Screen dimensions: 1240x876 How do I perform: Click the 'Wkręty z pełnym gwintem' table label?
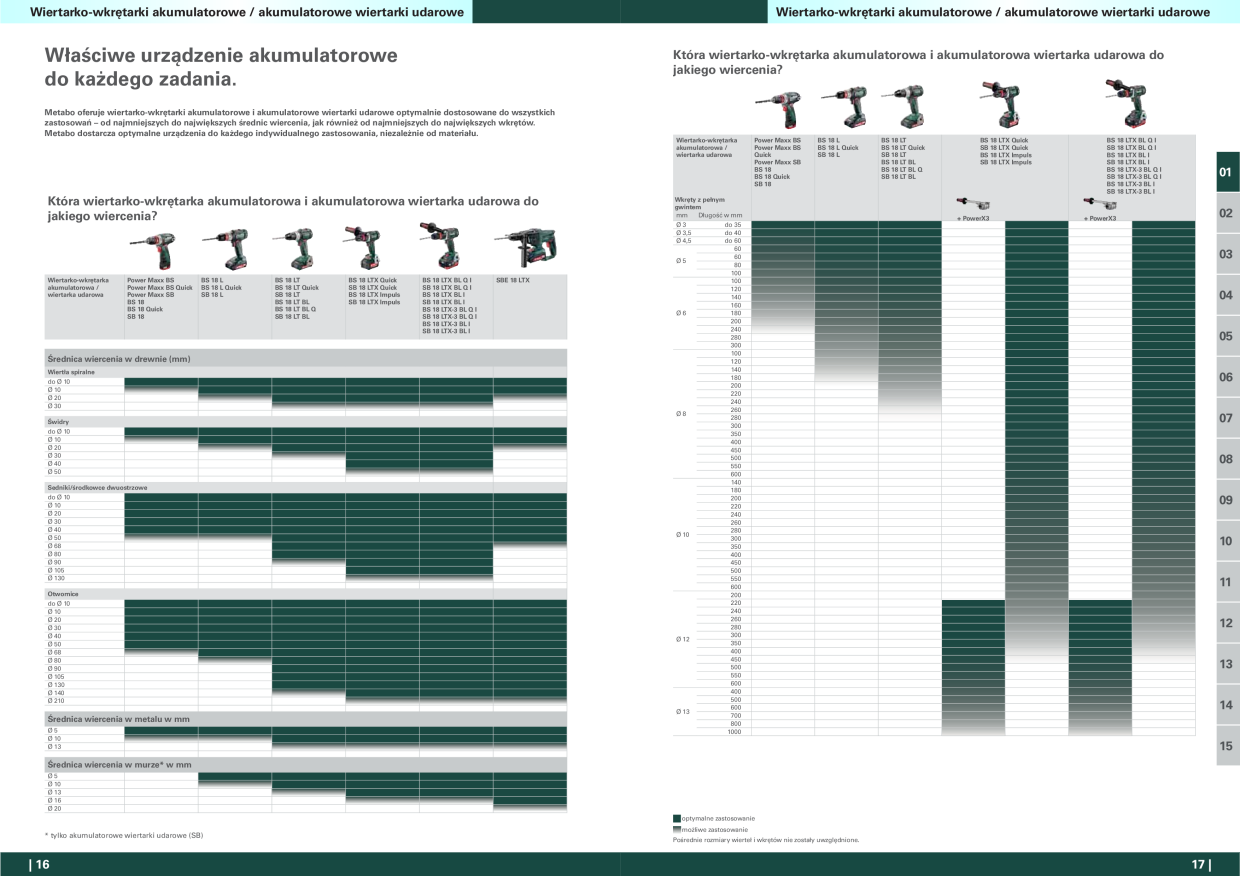tap(700, 203)
